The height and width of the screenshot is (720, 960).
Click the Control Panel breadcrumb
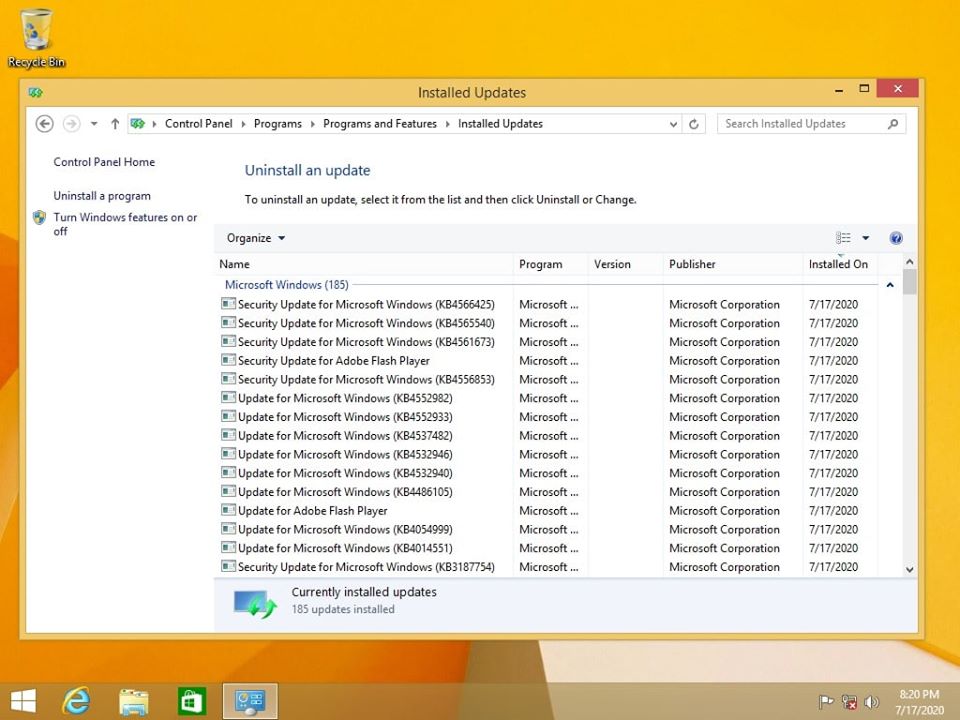point(198,124)
